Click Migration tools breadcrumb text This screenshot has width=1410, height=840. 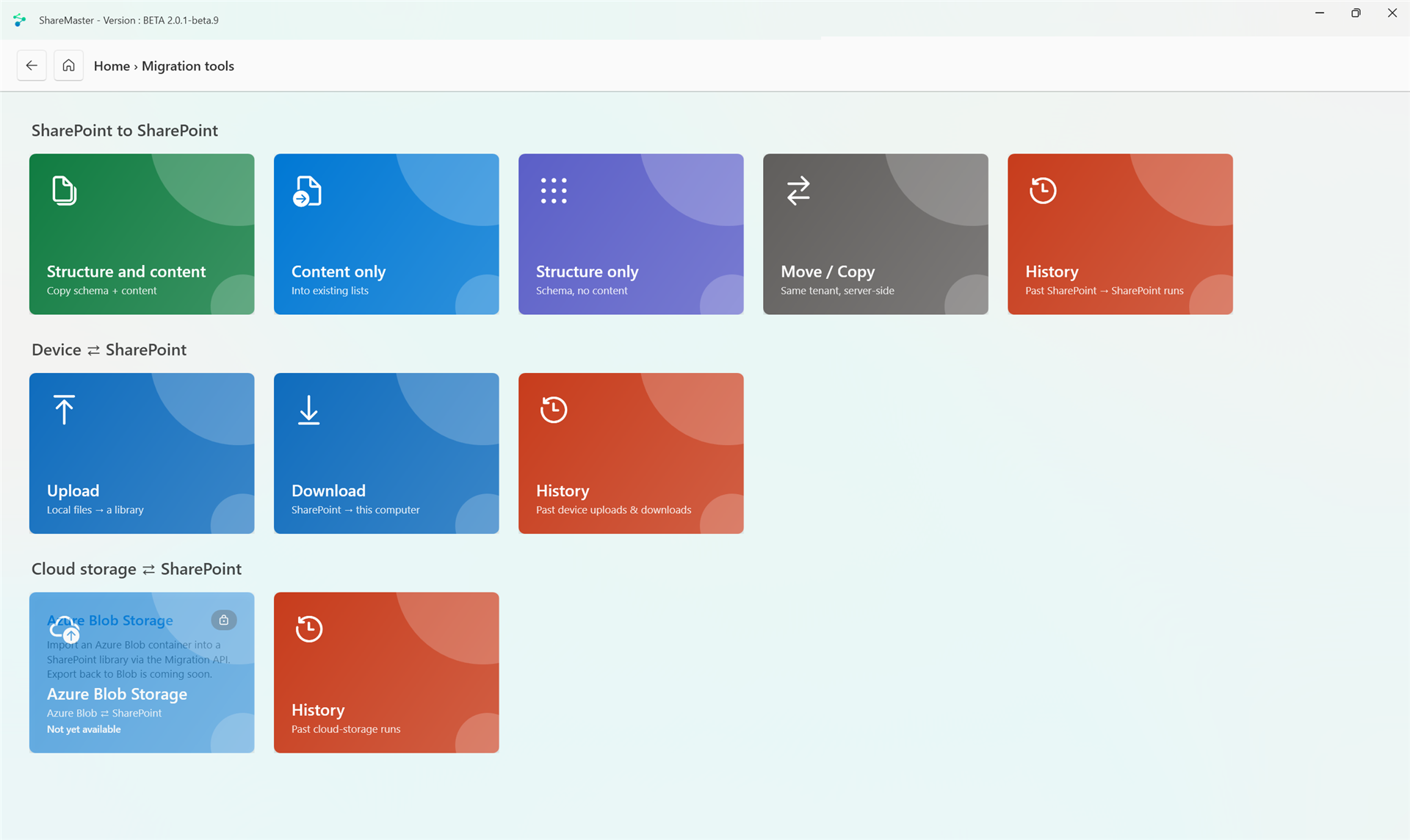188,66
